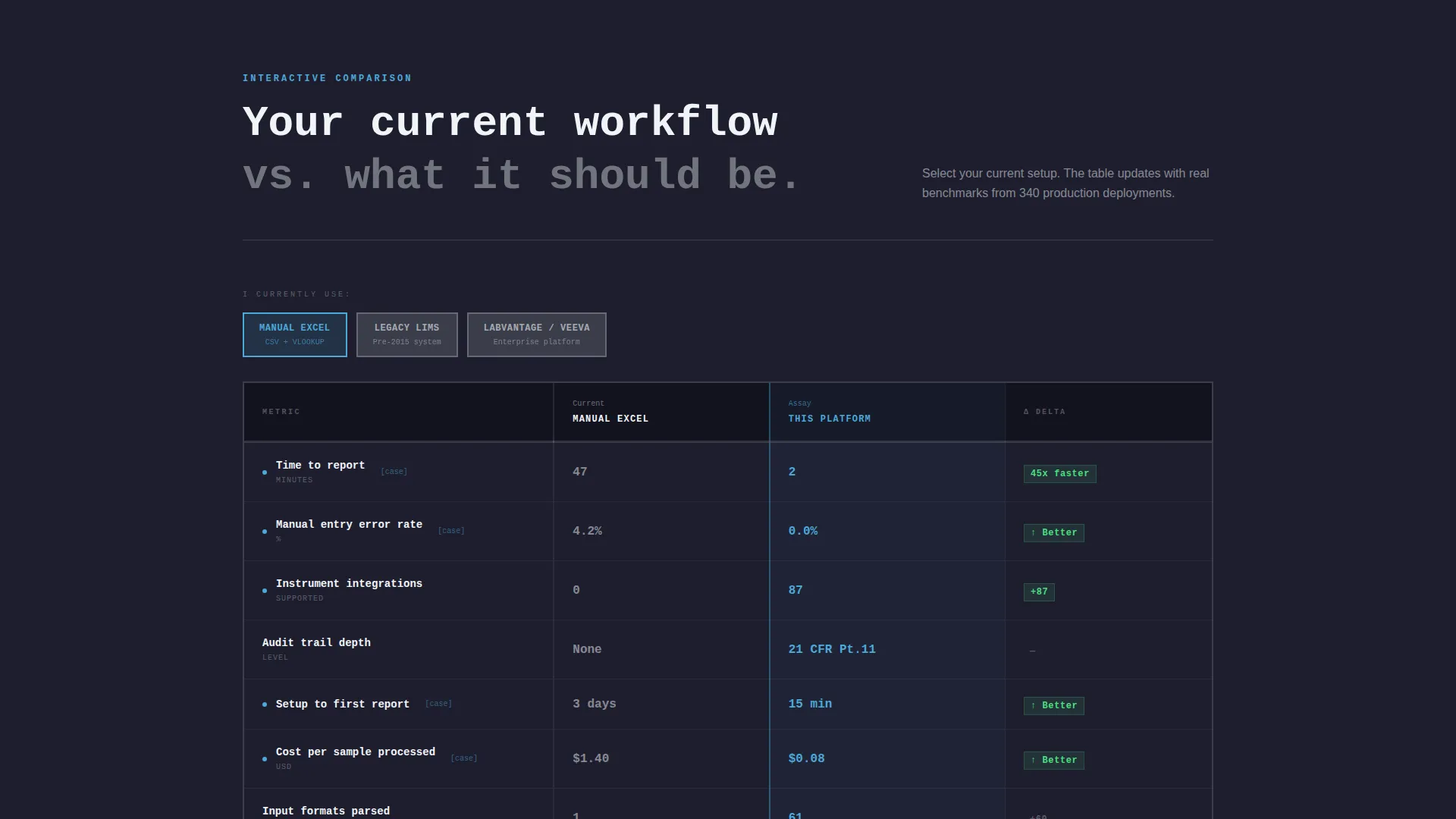
Task: Click the METRIC column header
Action: (281, 412)
